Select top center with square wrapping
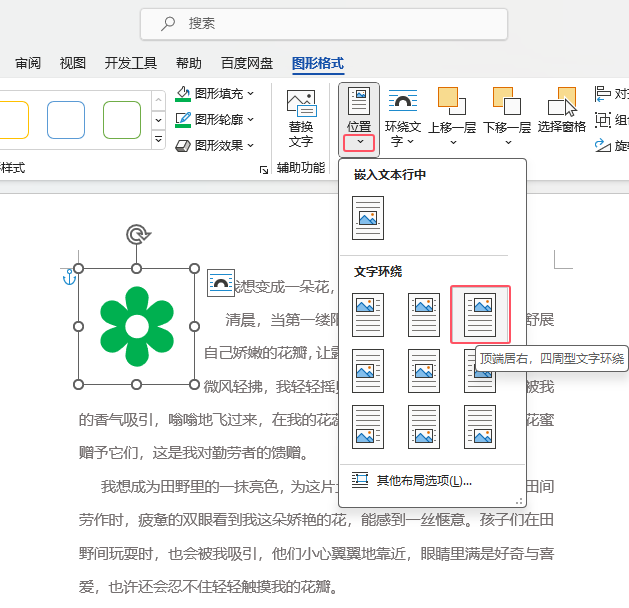Screen dimensions: 629x608 click(424, 315)
